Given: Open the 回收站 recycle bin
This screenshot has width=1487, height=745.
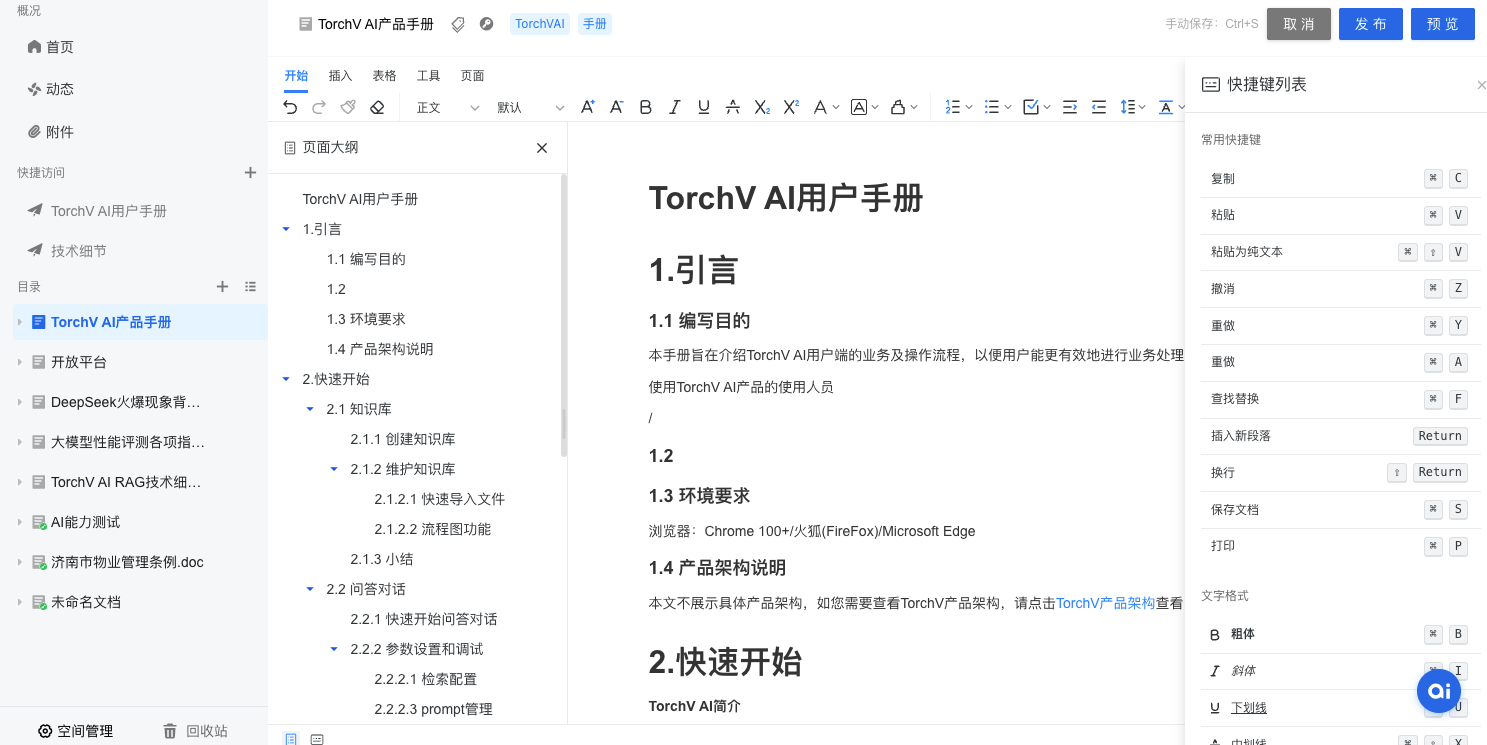Looking at the screenshot, I should [x=195, y=731].
